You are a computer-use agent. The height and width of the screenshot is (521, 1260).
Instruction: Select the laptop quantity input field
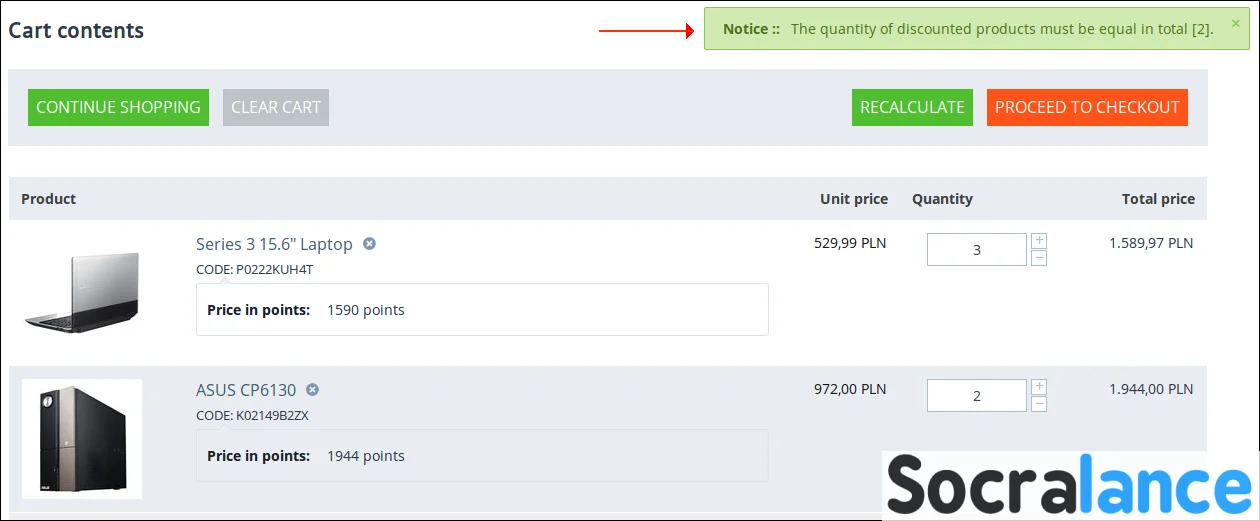[x=977, y=250]
